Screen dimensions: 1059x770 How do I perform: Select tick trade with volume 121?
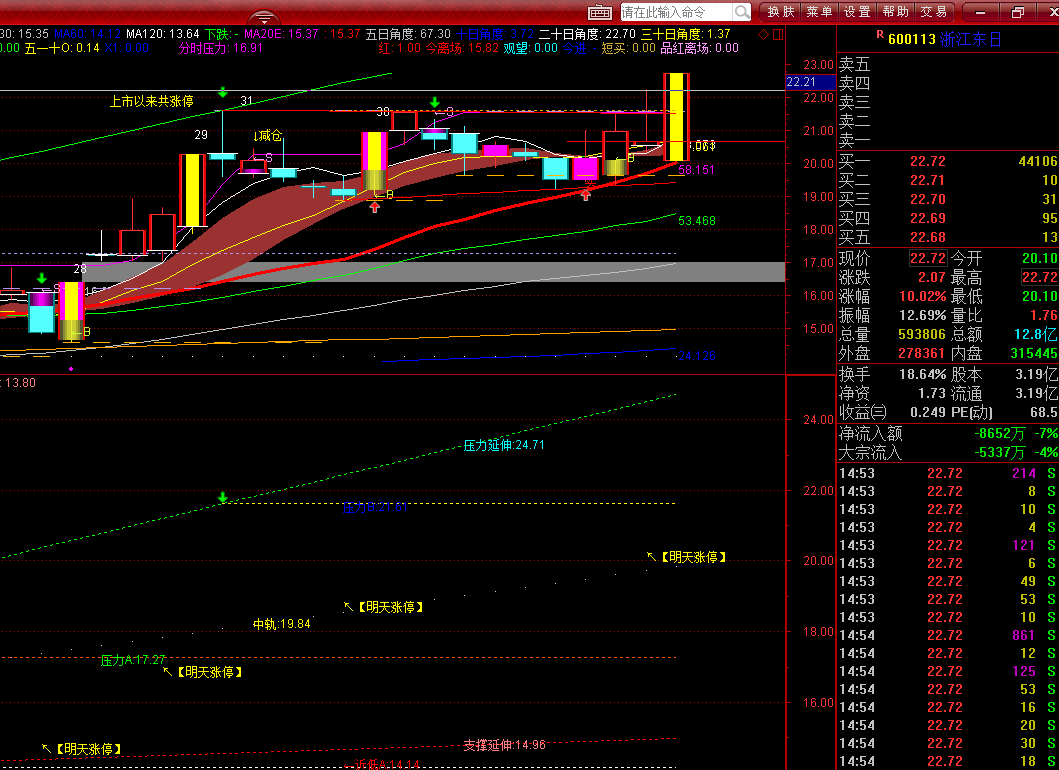[x=948, y=545]
